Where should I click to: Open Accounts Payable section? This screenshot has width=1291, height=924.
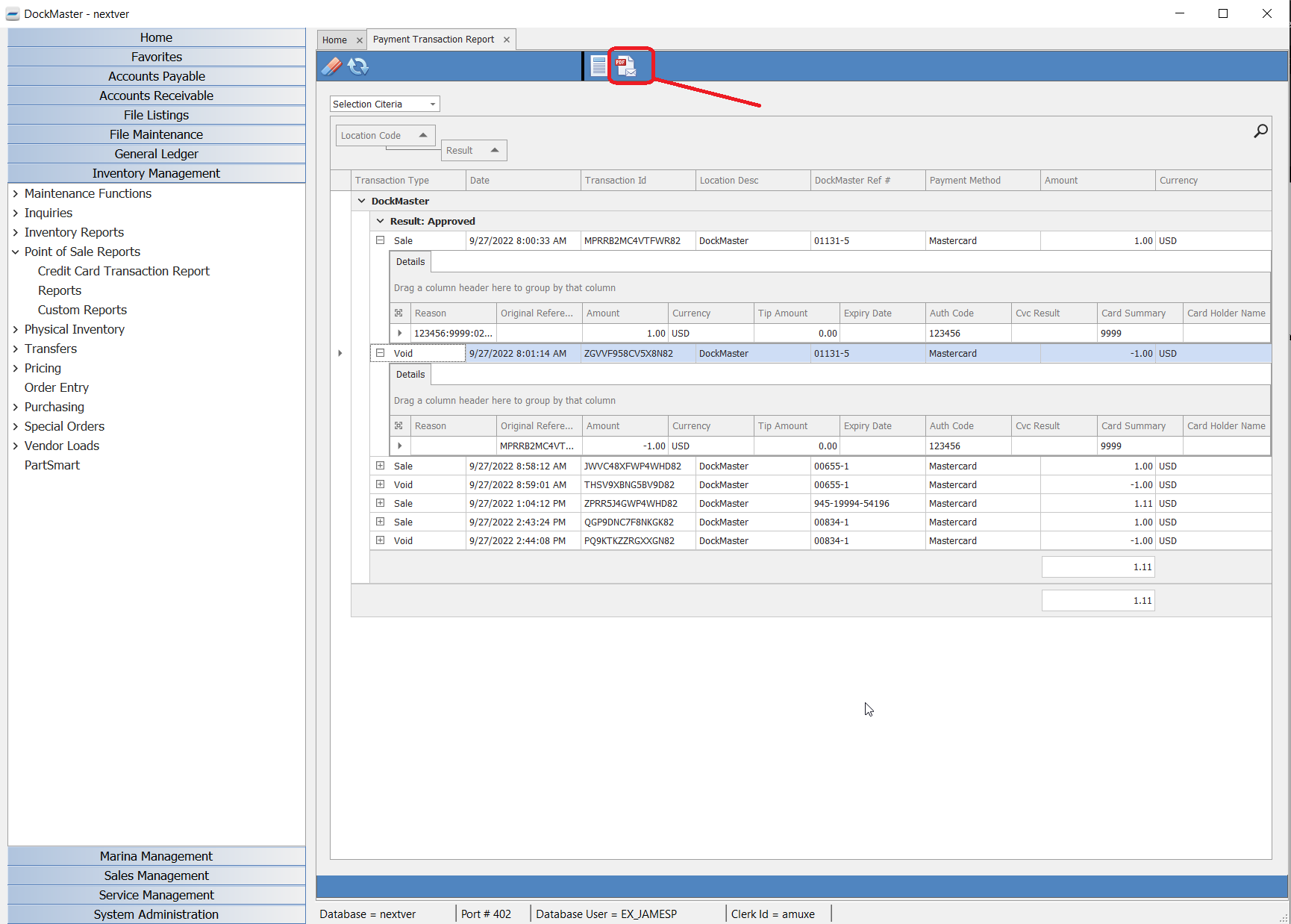coord(157,76)
